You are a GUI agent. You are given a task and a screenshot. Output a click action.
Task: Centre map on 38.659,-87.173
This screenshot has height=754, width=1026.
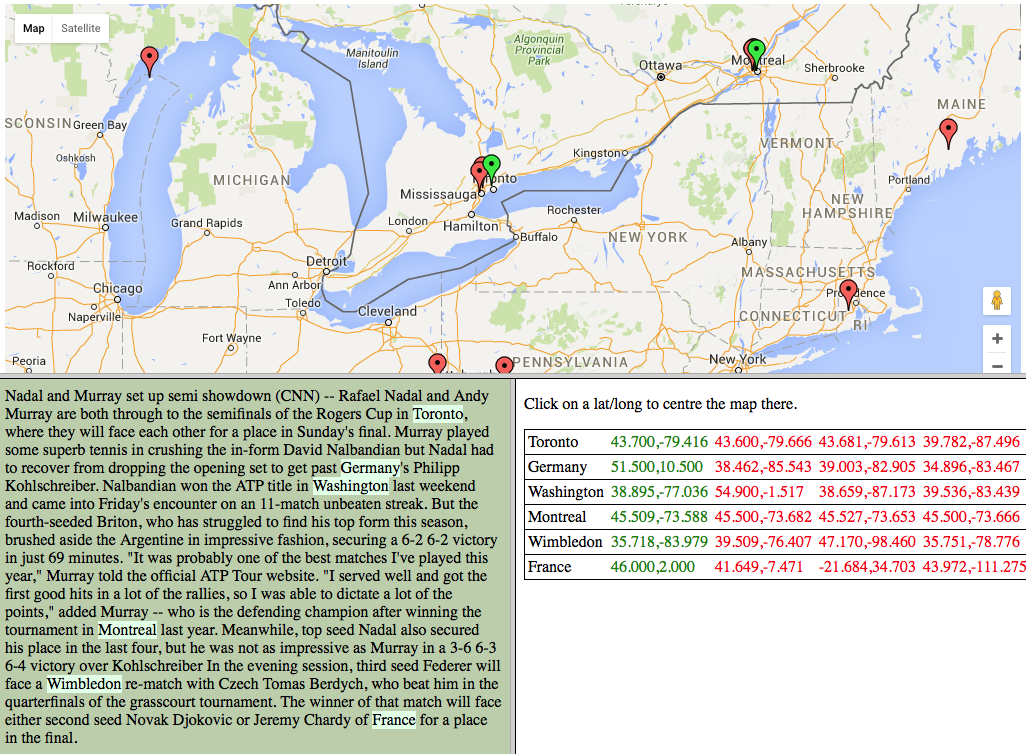[x=867, y=492]
